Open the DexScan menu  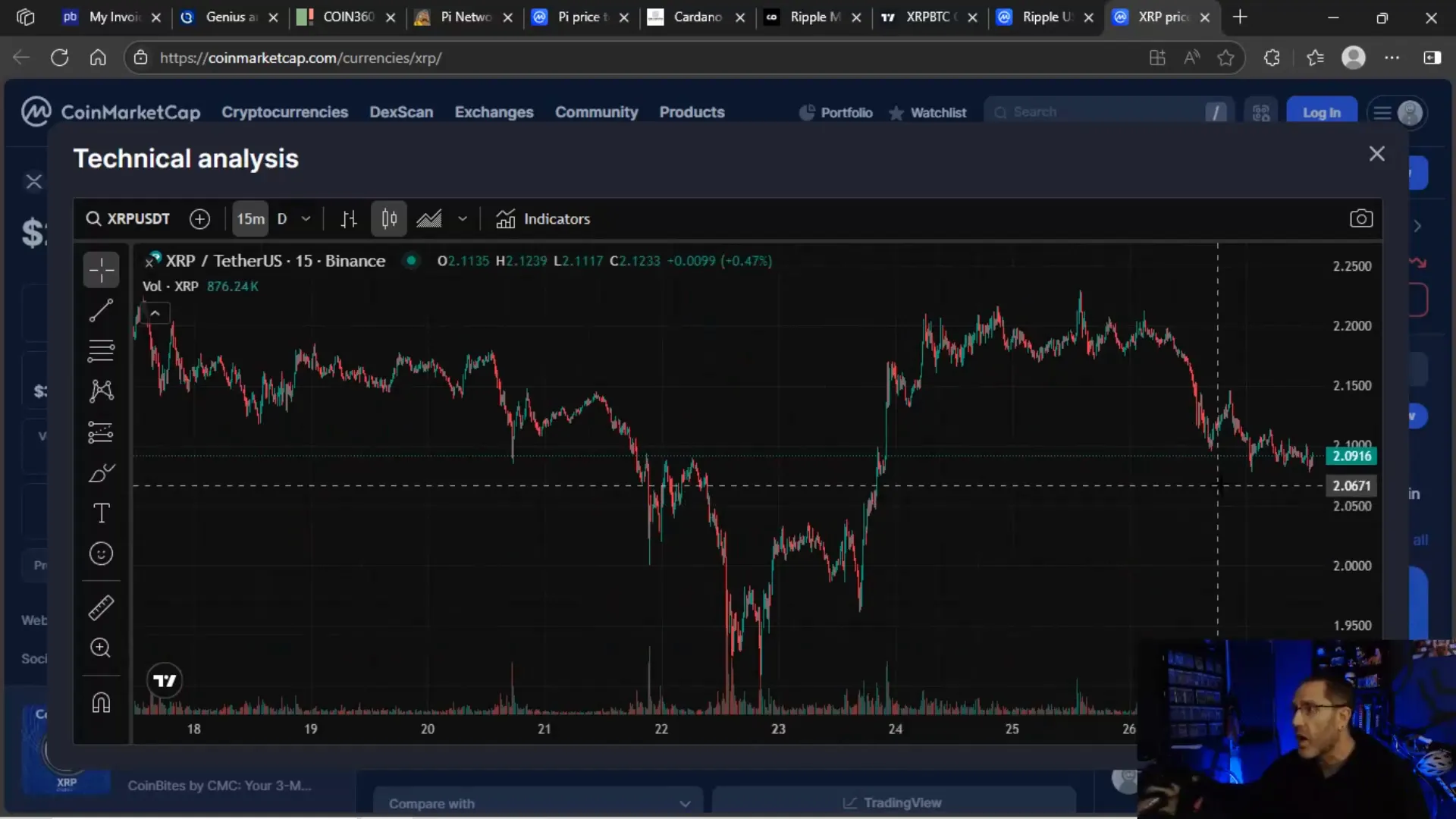(x=401, y=112)
